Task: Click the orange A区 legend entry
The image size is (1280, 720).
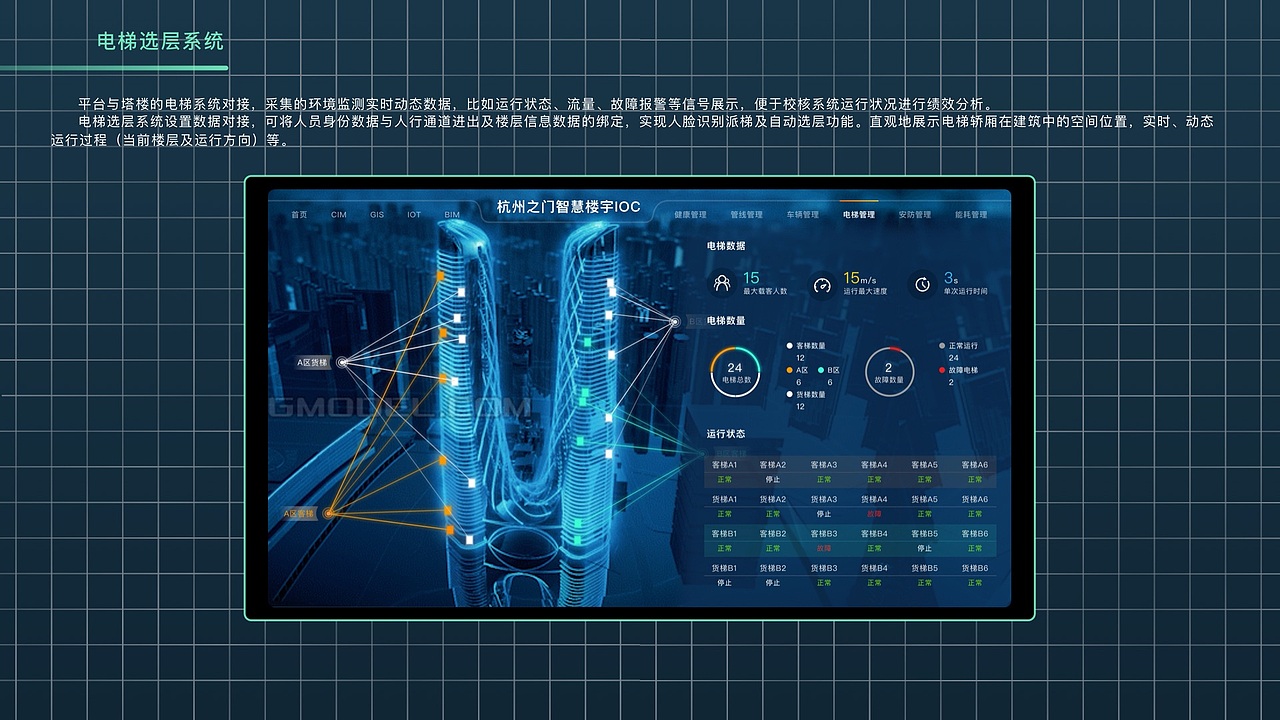Action: coord(798,370)
